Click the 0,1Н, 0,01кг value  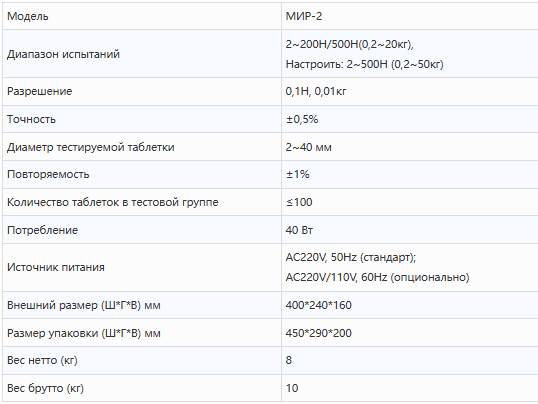pos(316,91)
